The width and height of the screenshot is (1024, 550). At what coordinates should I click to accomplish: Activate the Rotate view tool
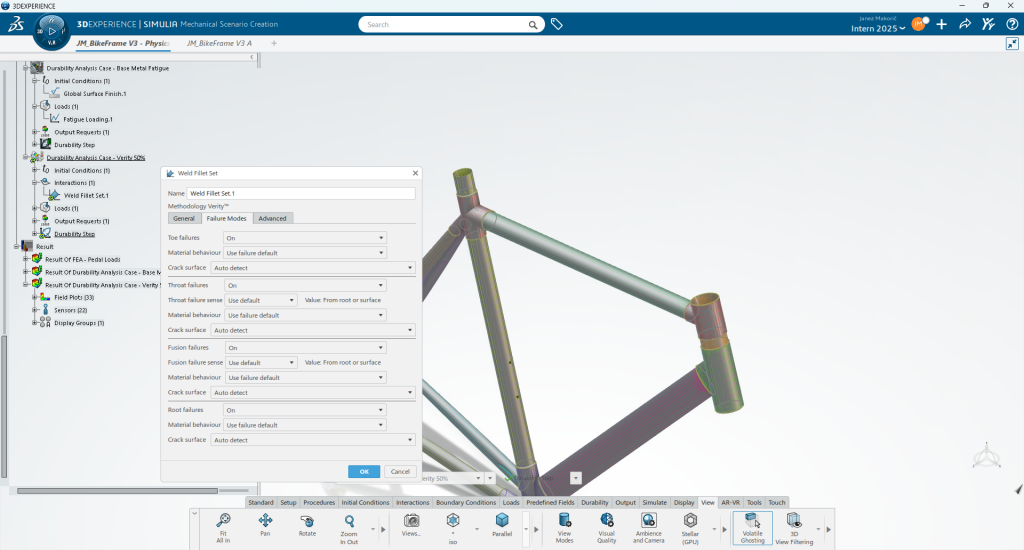[x=307, y=521]
